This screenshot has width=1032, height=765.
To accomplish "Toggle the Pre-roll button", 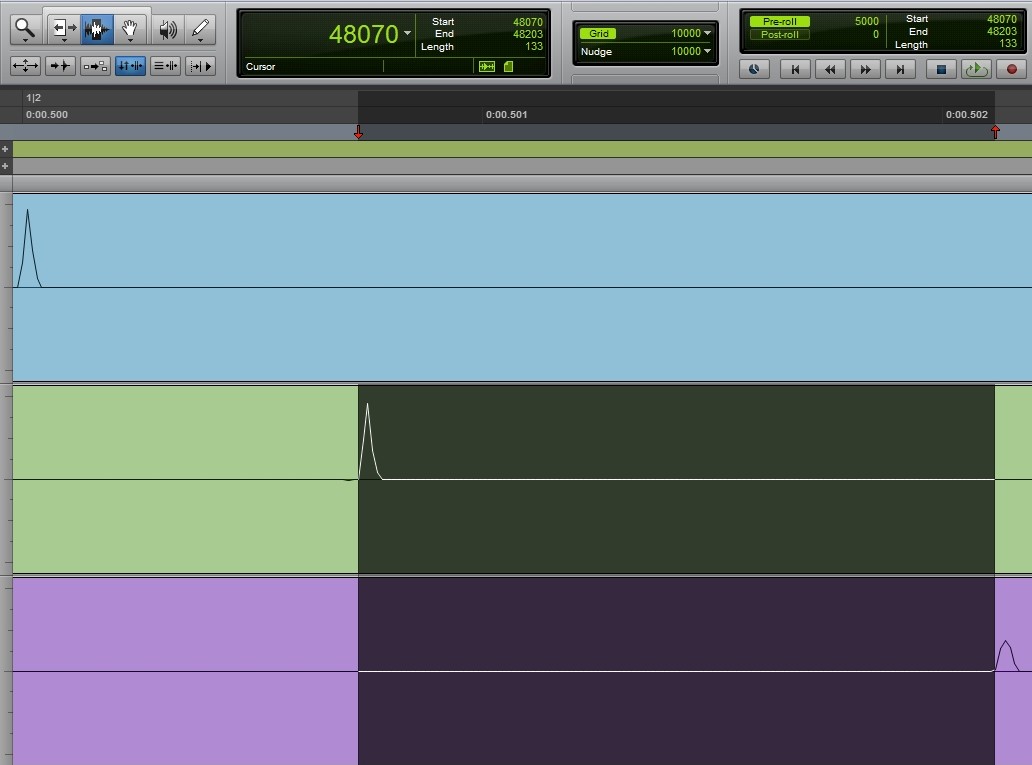I will [779, 21].
